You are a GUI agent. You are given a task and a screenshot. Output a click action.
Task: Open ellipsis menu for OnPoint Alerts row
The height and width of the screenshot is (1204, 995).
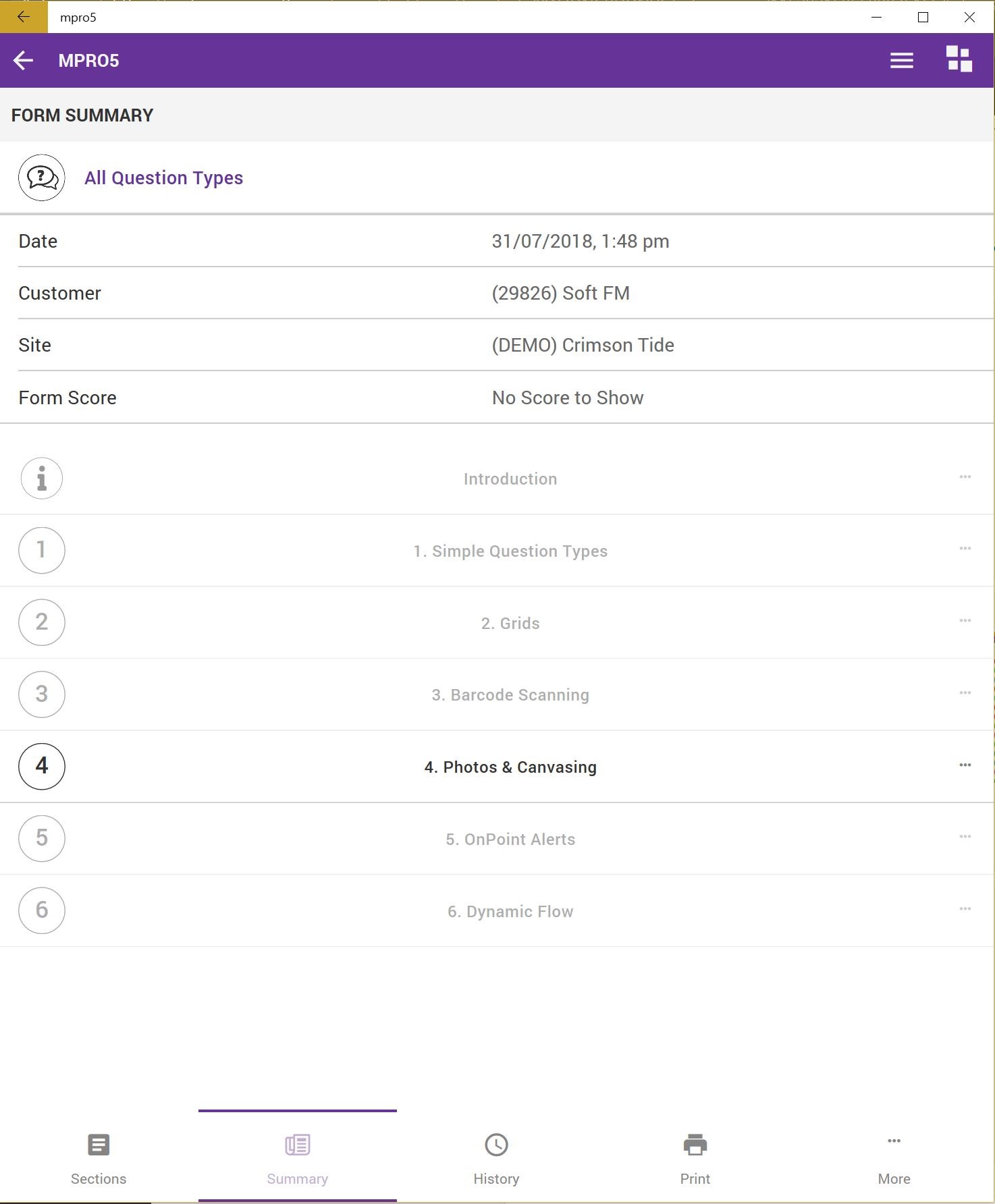pyautogui.click(x=965, y=836)
